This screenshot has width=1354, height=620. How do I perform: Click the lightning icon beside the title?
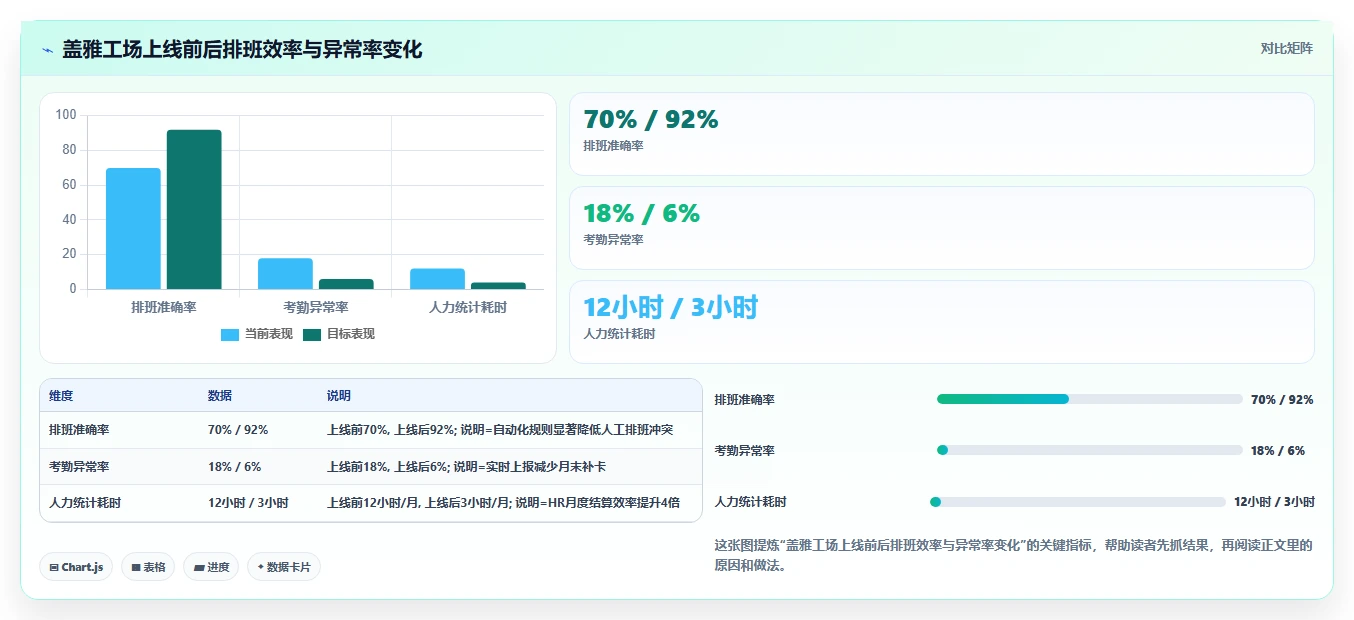48,50
